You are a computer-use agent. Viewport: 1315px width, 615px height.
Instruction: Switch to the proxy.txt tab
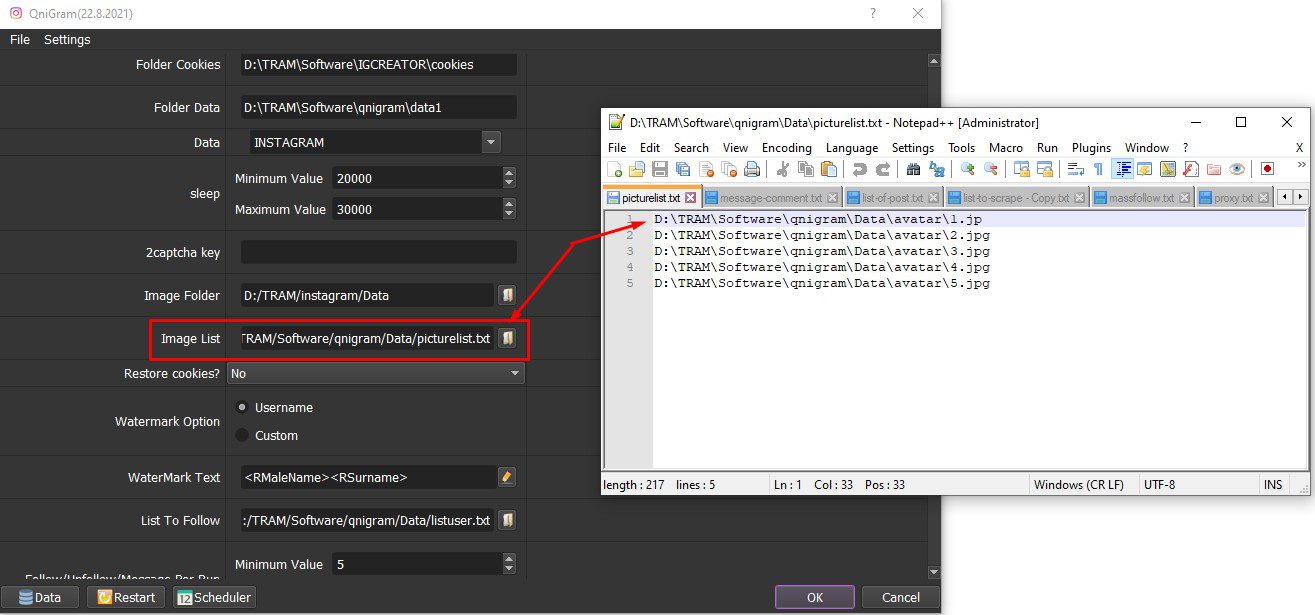click(x=1233, y=198)
